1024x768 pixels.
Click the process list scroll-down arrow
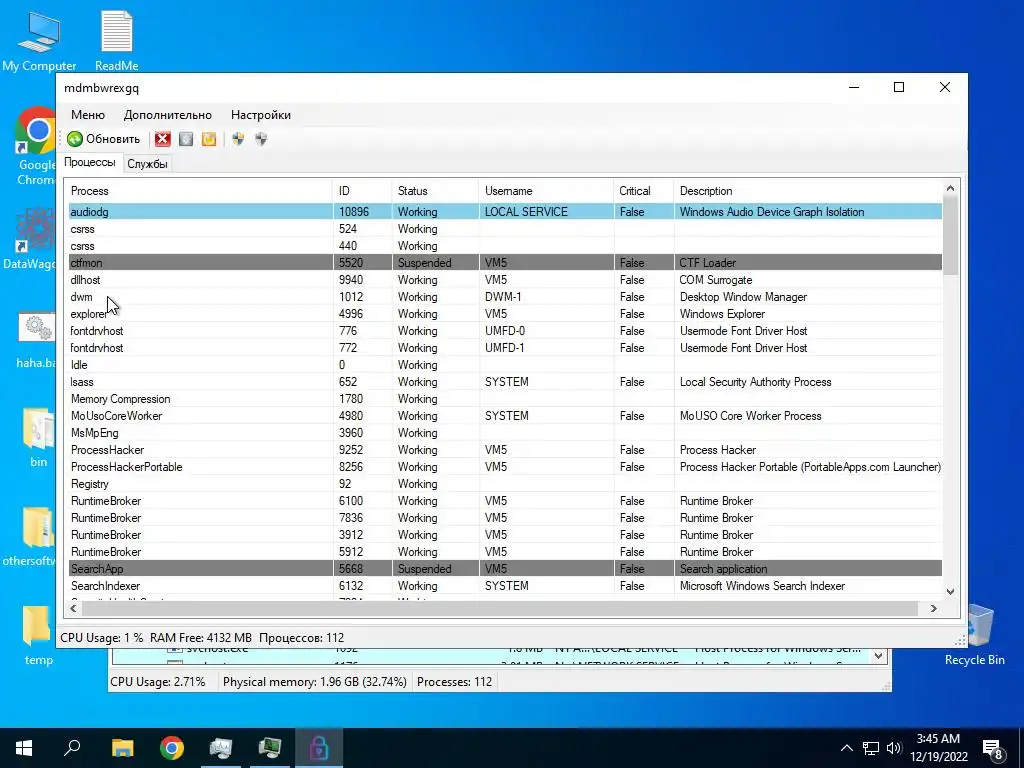(950, 592)
